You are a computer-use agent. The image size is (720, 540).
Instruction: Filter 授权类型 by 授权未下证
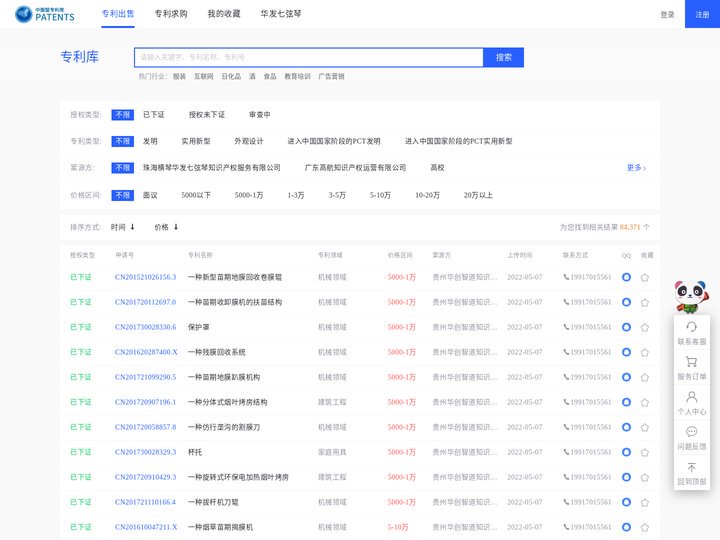pos(207,114)
